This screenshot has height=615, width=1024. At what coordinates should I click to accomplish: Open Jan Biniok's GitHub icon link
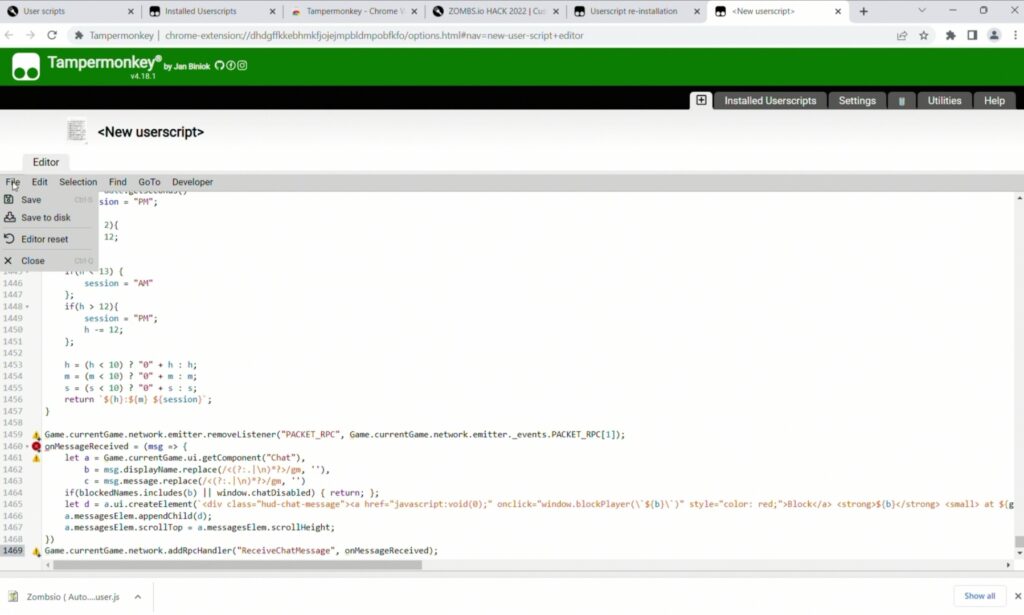pyautogui.click(x=219, y=65)
